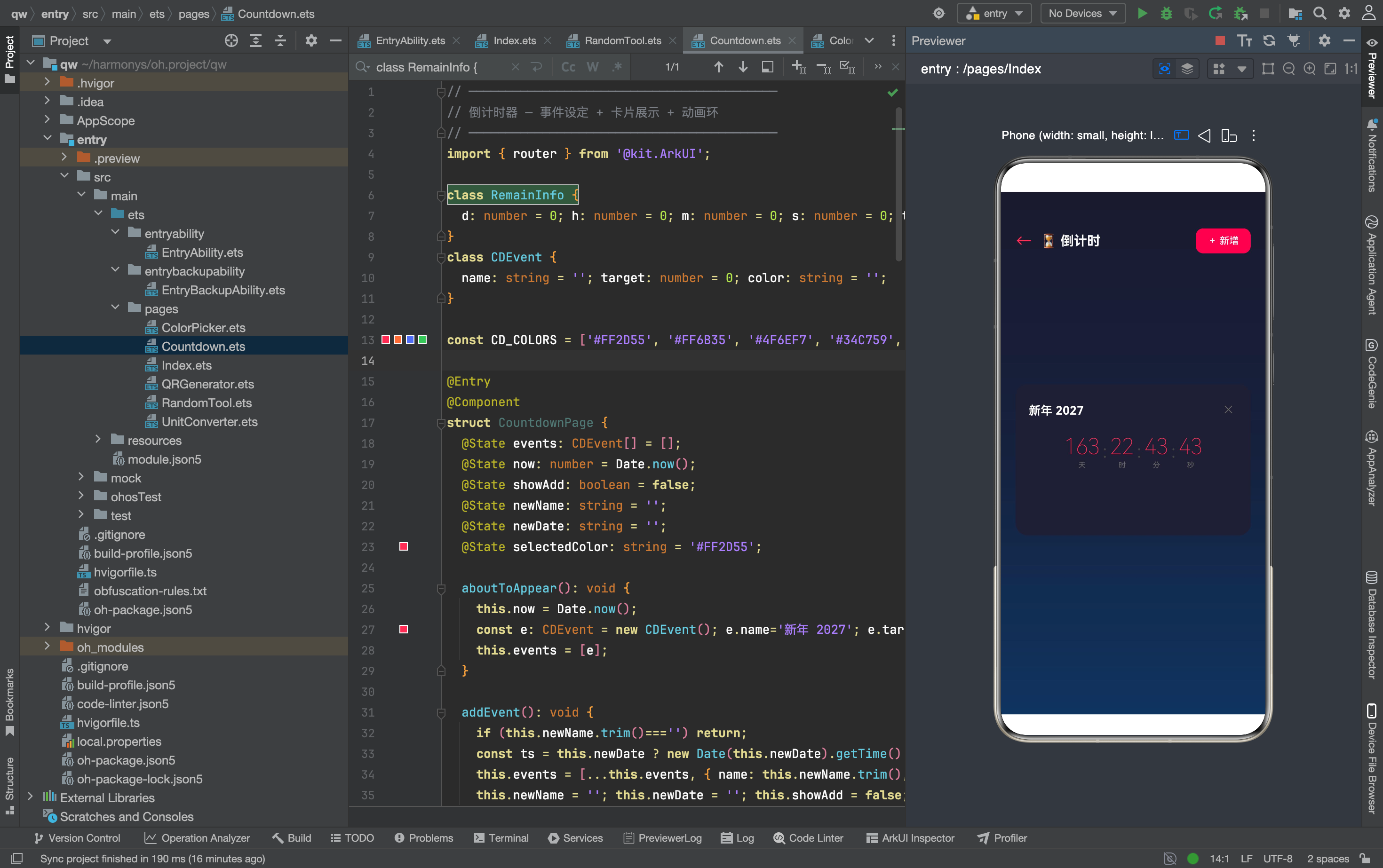Toggle multi-profile layers preview button
1383x868 pixels.
pos(1187,69)
